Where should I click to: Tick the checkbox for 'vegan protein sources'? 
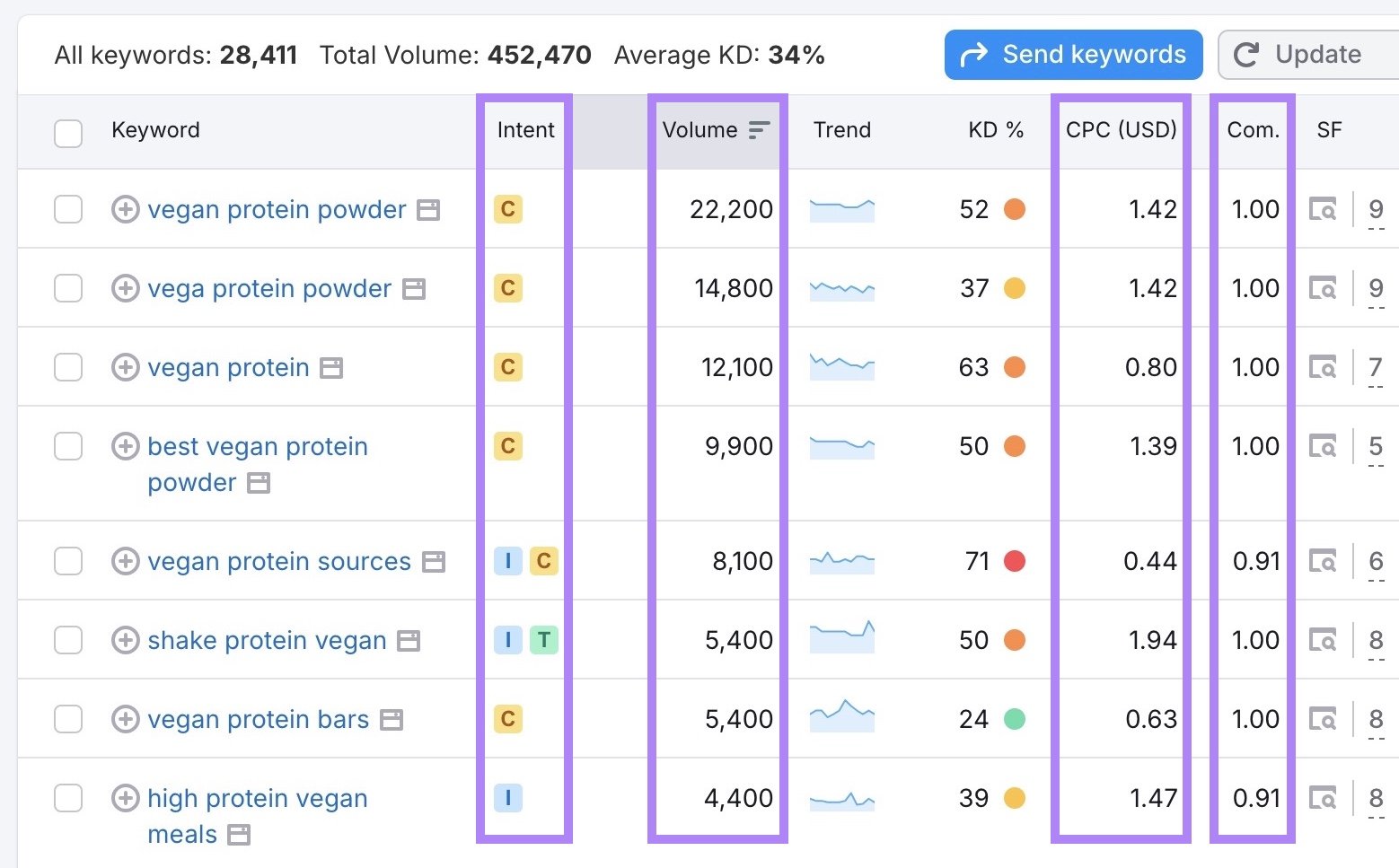click(x=68, y=561)
